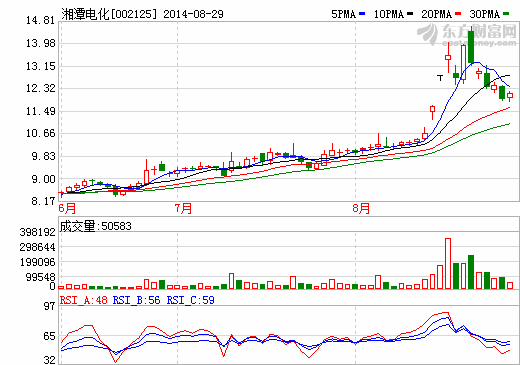Click the RSI_C:59 indicator label

(191, 300)
